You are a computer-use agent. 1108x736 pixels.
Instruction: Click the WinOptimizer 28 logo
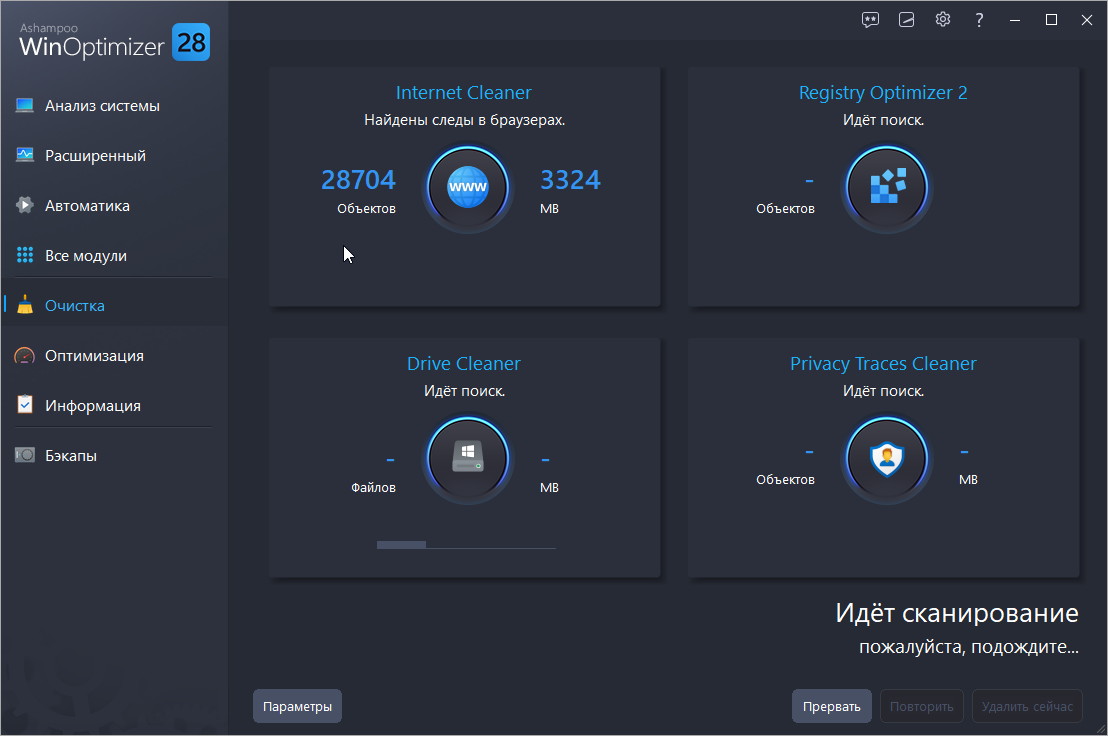coord(114,41)
